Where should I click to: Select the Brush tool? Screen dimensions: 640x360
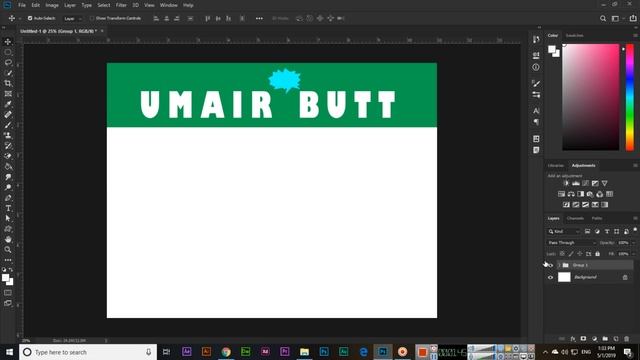8,125
